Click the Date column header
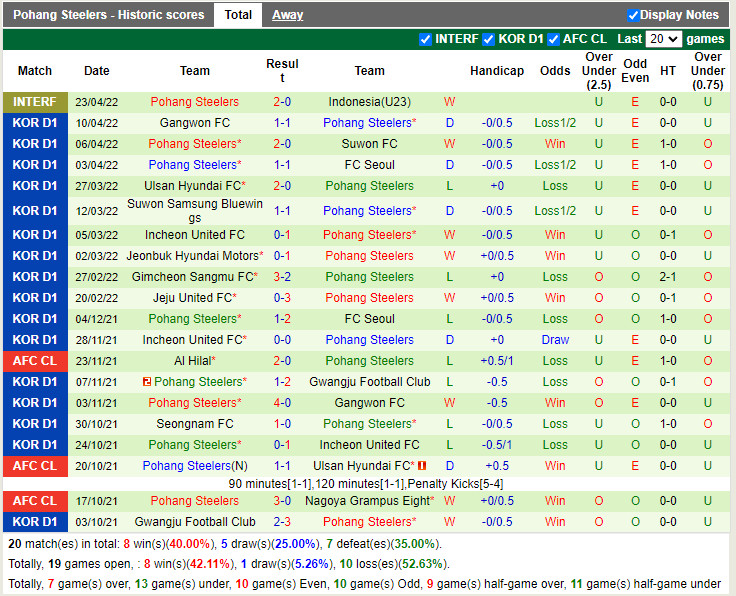 [97, 71]
